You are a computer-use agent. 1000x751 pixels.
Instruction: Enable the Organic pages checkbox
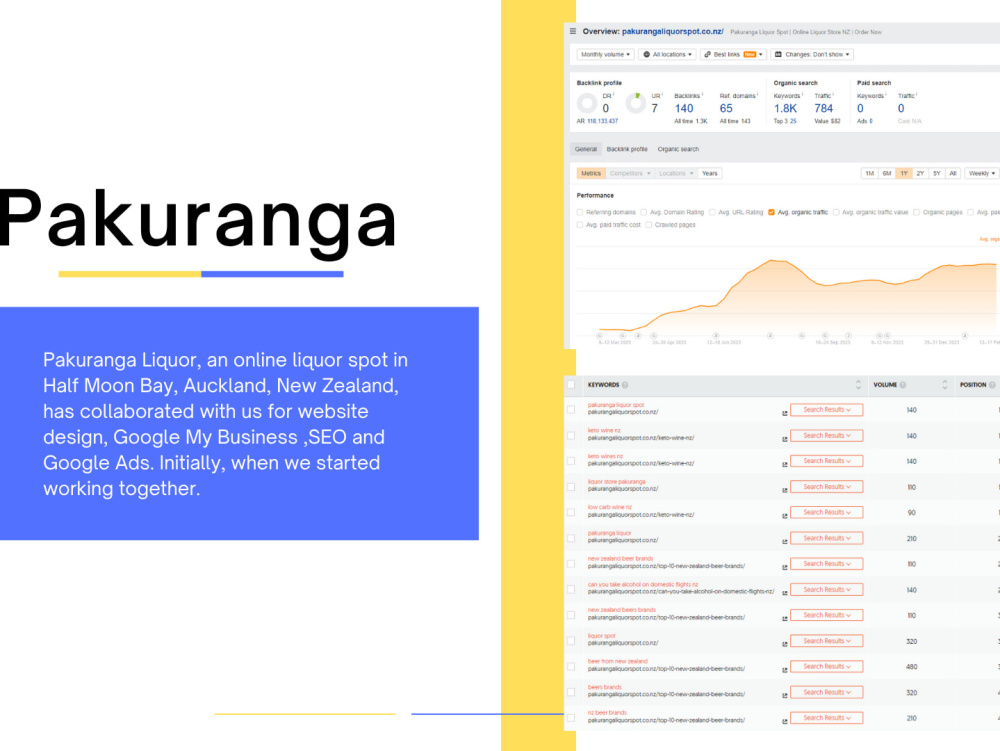[916, 212]
